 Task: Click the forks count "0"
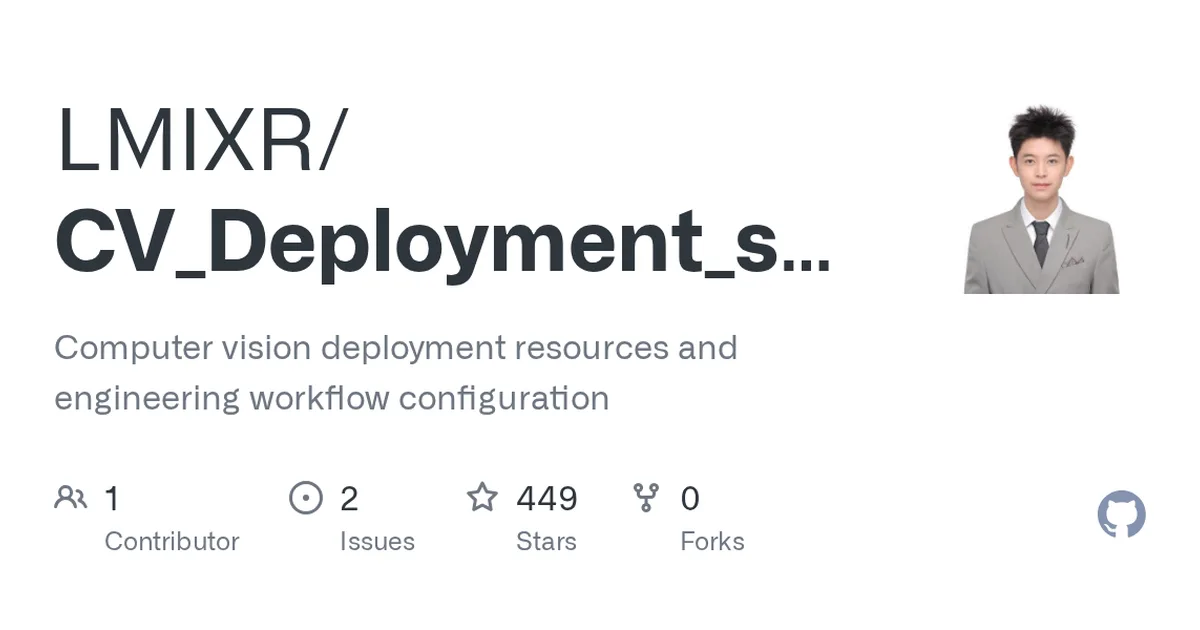(690, 498)
